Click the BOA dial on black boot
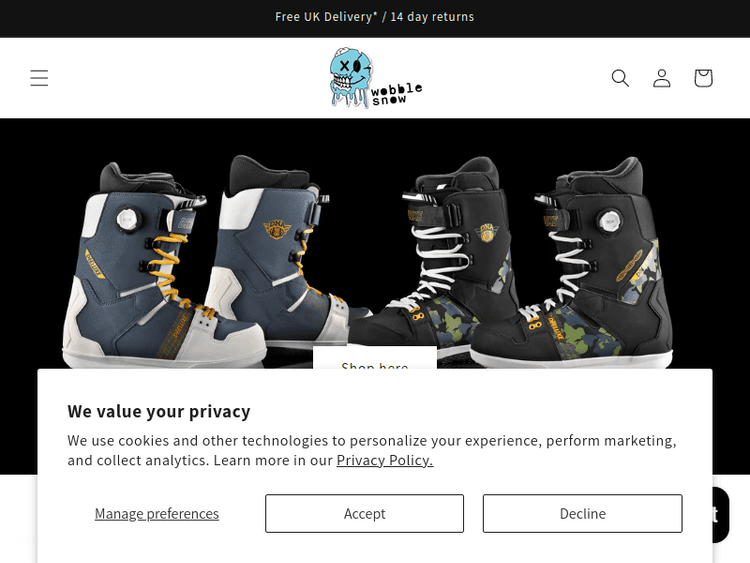The width and height of the screenshot is (750, 563). point(610,222)
